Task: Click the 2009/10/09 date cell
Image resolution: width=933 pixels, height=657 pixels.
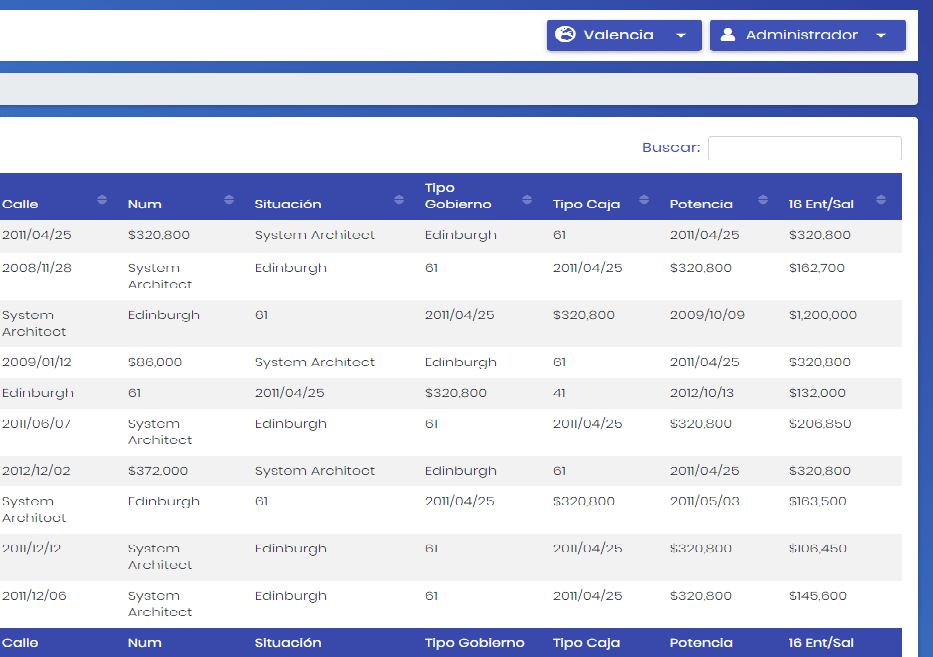Action: coord(707,315)
